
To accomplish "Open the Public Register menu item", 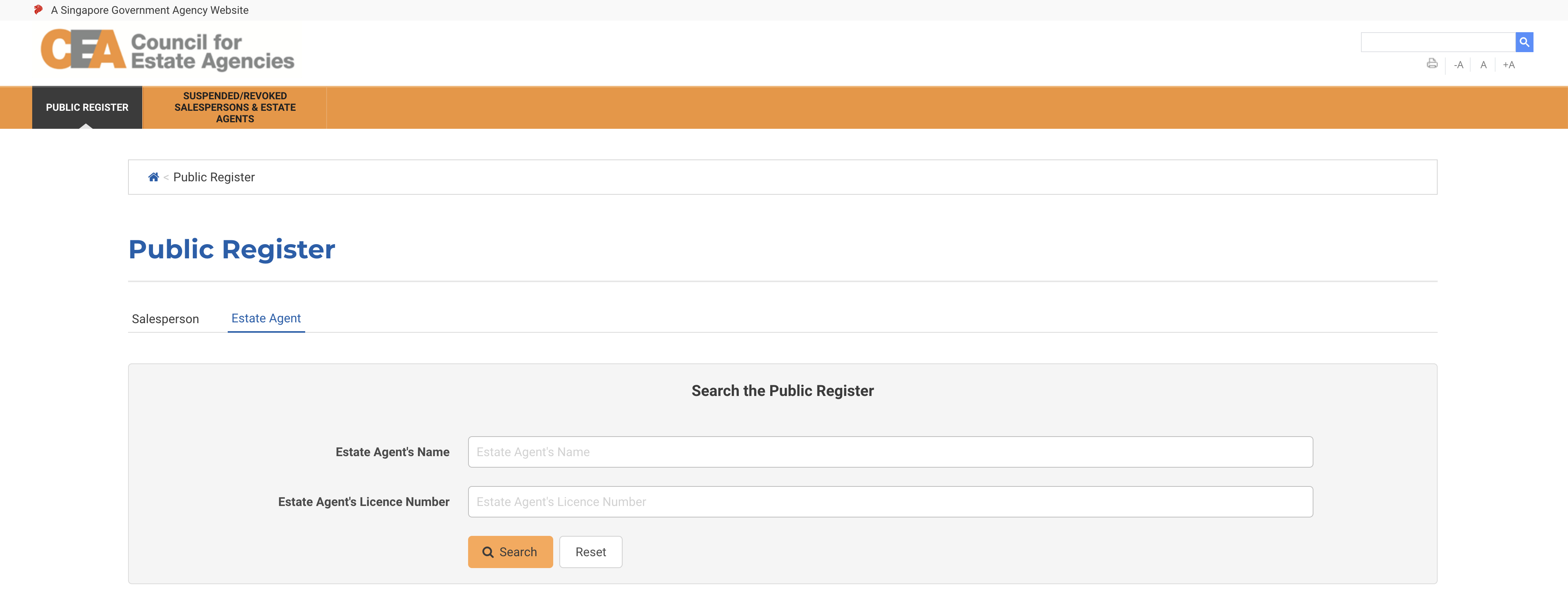I will [86, 107].
